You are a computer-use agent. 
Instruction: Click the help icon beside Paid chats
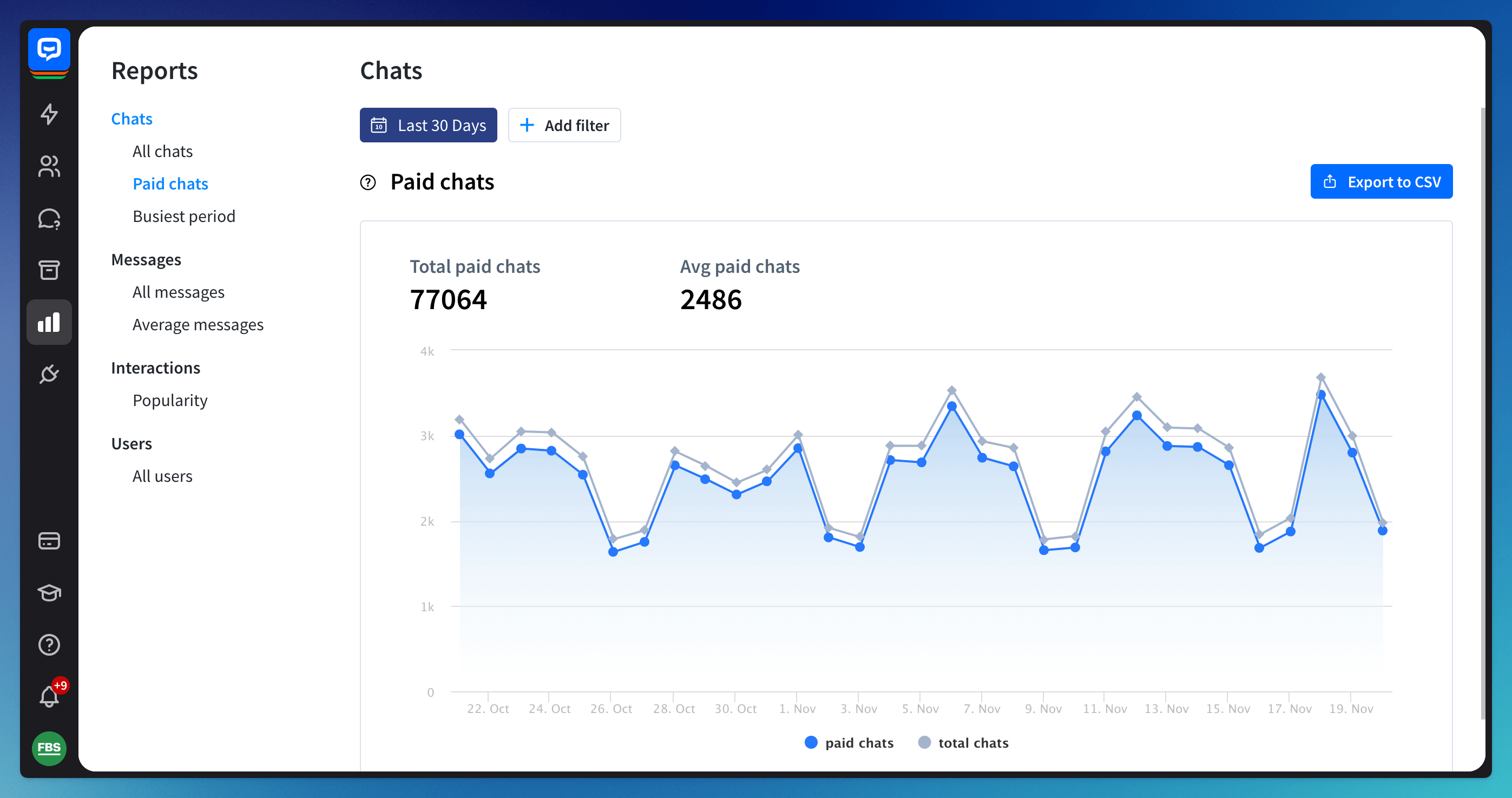(368, 182)
